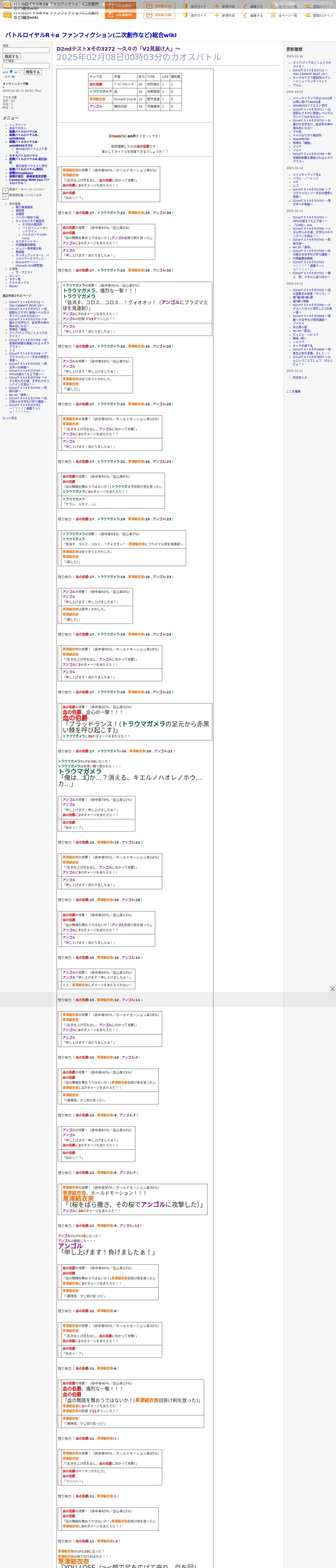Open 百合咲ミカ in the 更新履歴 sidebar

pos(300,377)
